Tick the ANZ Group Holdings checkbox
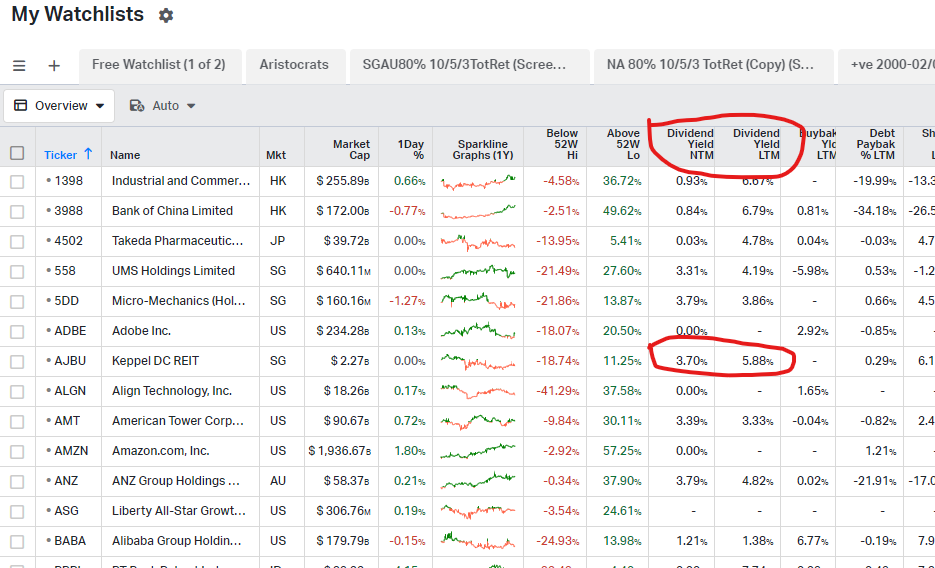Image resolution: width=935 pixels, height=568 pixels. 17,482
